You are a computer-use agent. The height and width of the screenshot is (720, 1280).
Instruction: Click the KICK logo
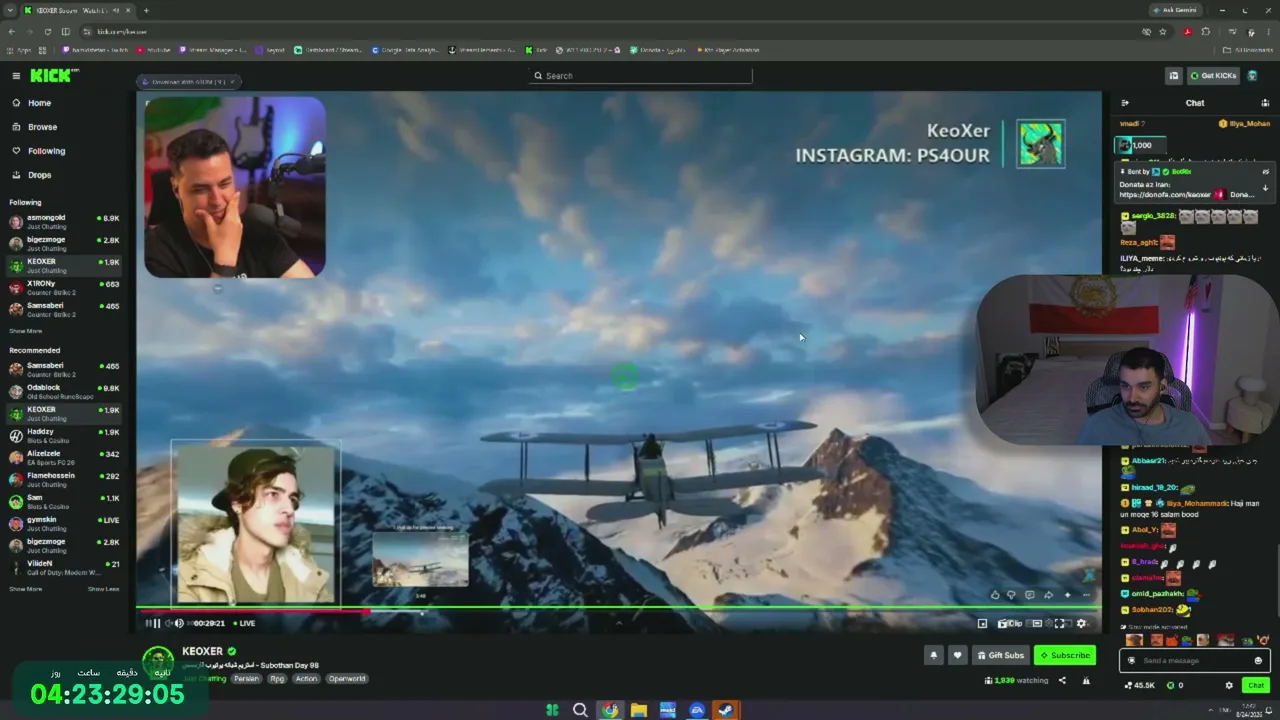pyautogui.click(x=50, y=76)
